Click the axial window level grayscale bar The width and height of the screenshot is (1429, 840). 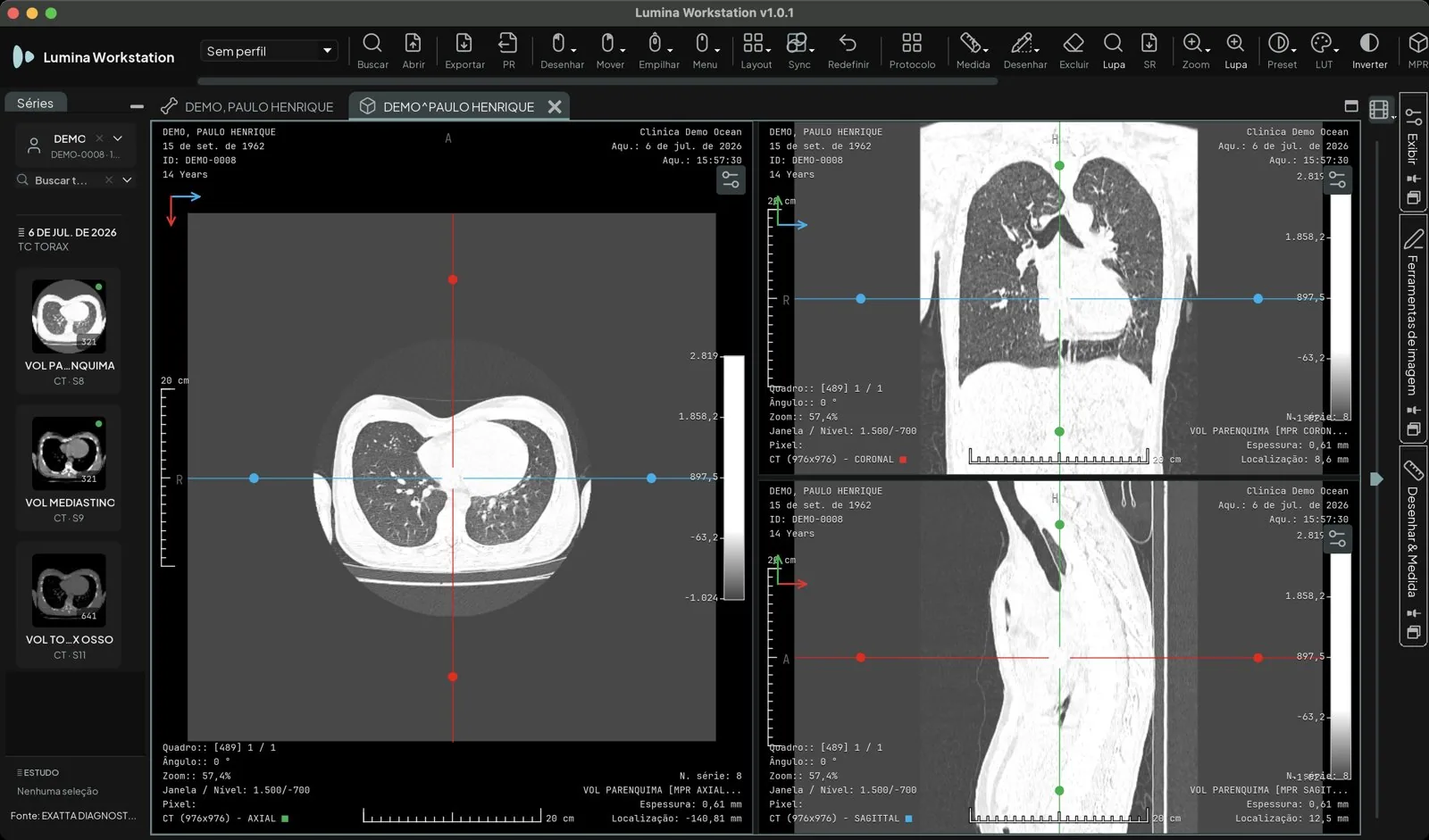coord(733,478)
